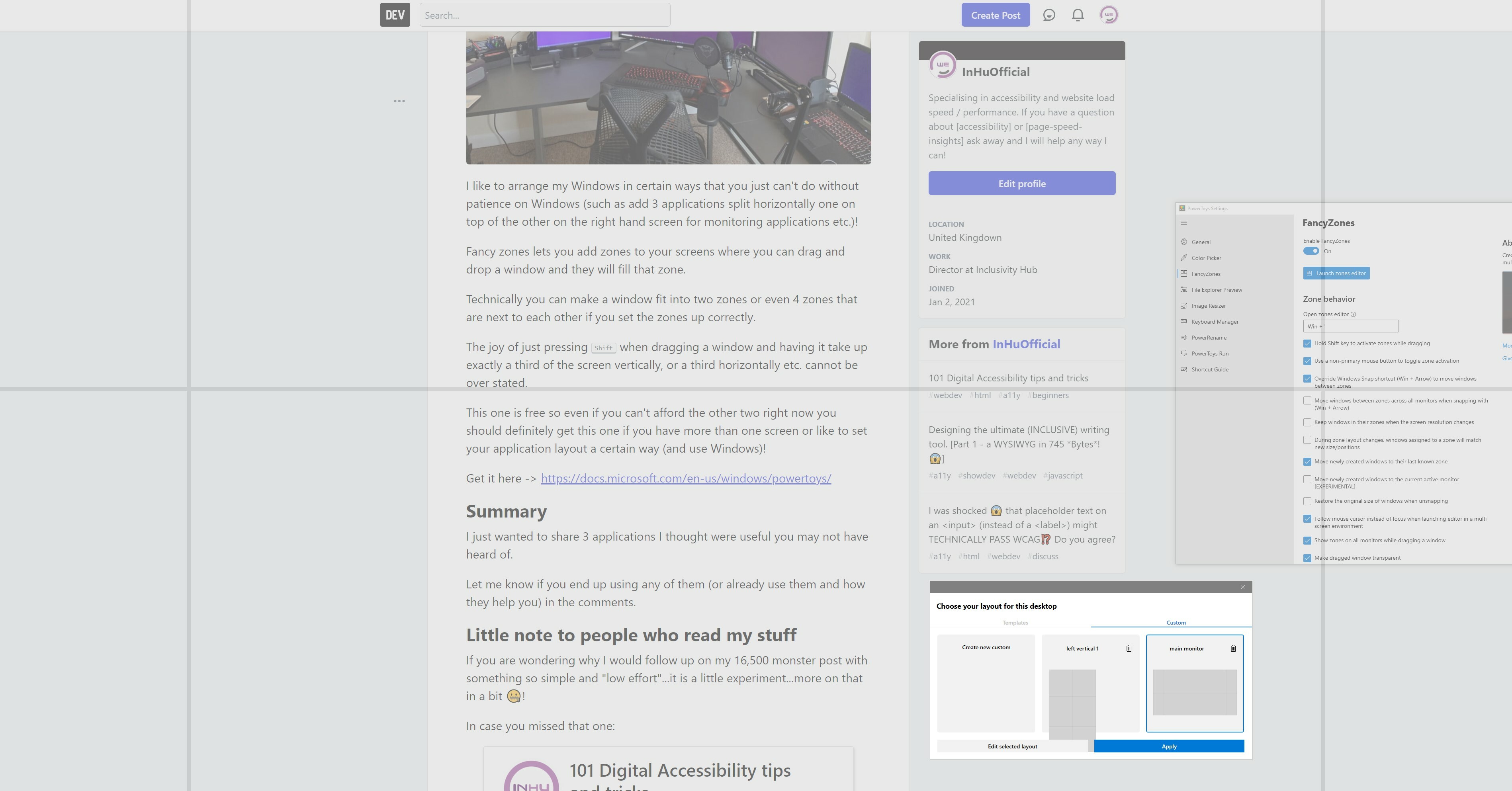Click the DEV search input field
The width and height of the screenshot is (1512, 791).
[x=545, y=15]
